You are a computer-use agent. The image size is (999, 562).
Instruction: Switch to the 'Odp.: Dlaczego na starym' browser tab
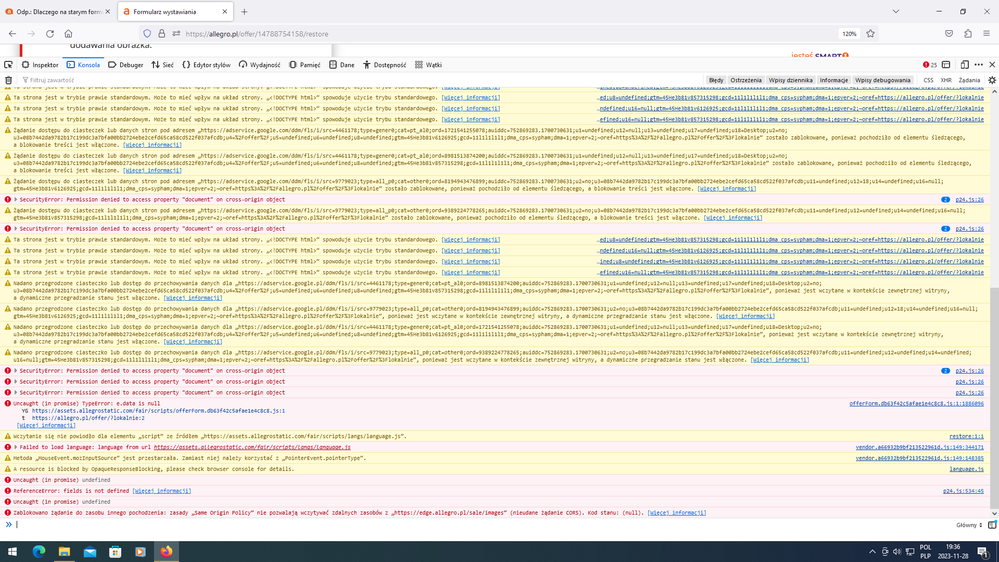[58, 11]
